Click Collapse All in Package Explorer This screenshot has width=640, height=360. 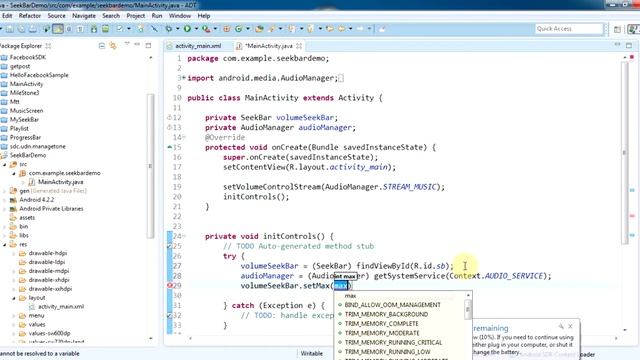pyautogui.click(x=102, y=46)
